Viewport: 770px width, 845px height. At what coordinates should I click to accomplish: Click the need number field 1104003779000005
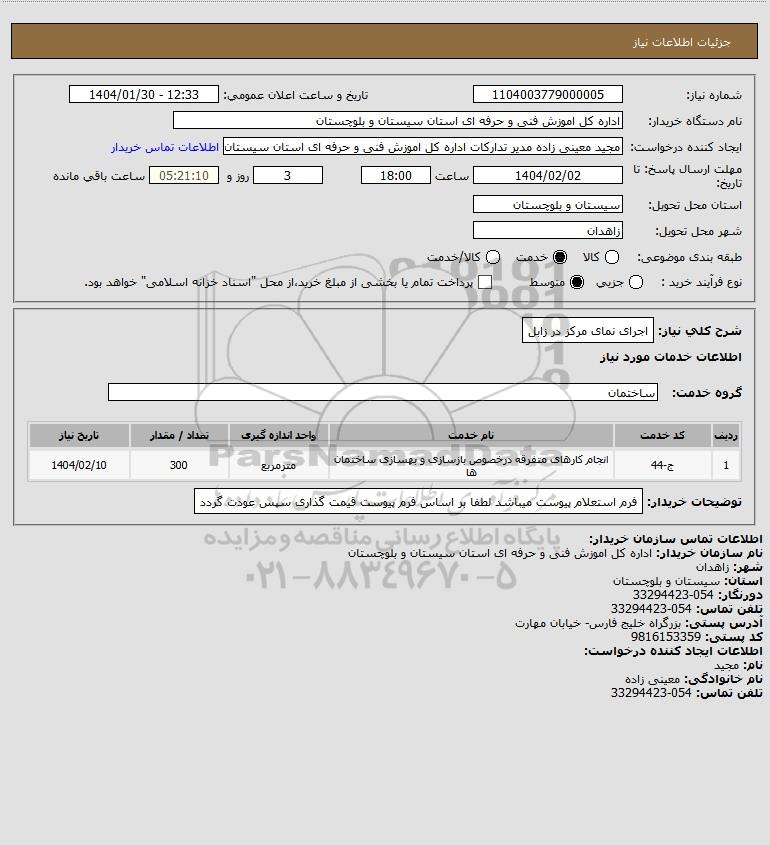tap(547, 94)
